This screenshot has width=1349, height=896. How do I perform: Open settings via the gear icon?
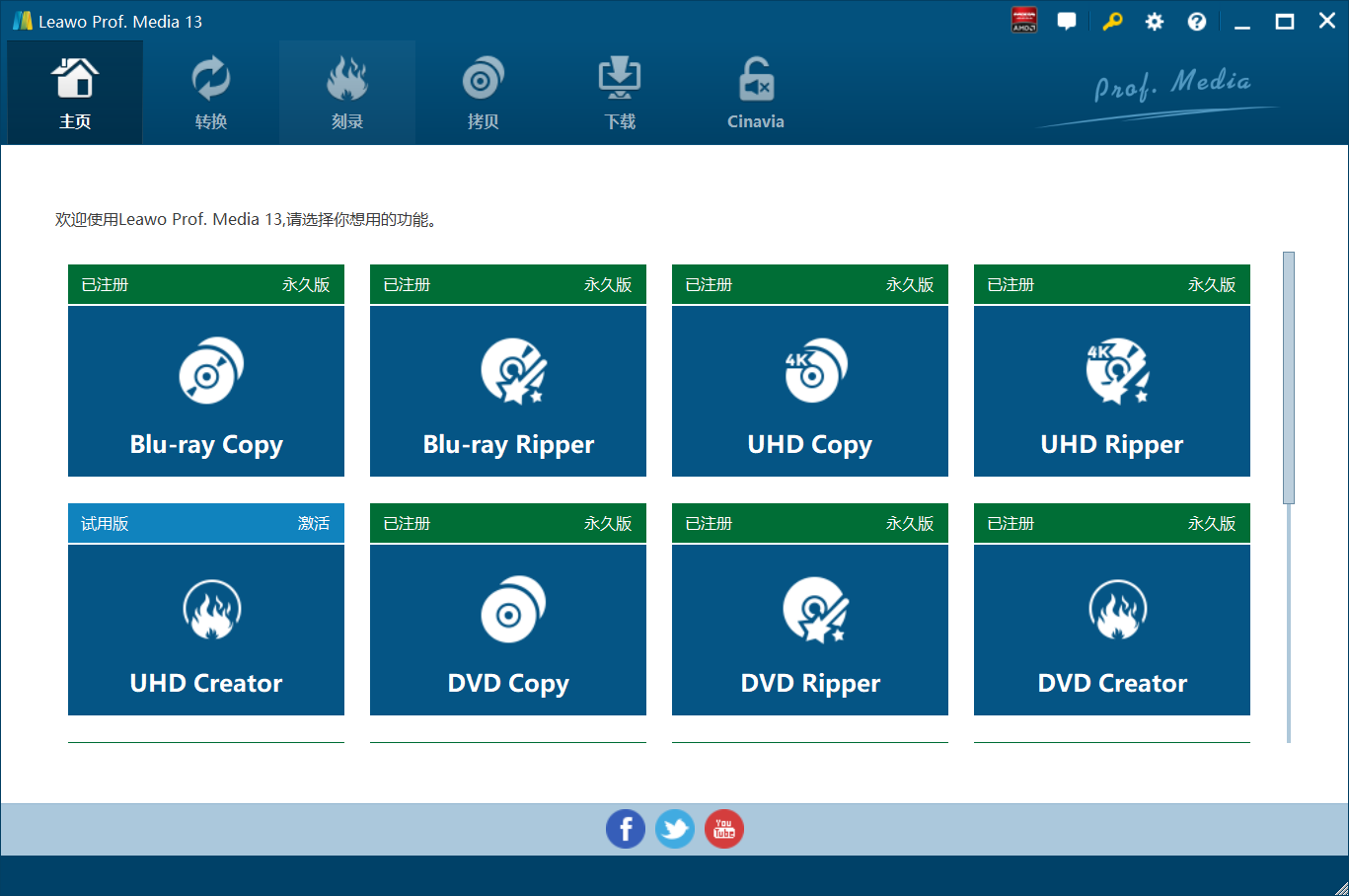(x=1155, y=22)
